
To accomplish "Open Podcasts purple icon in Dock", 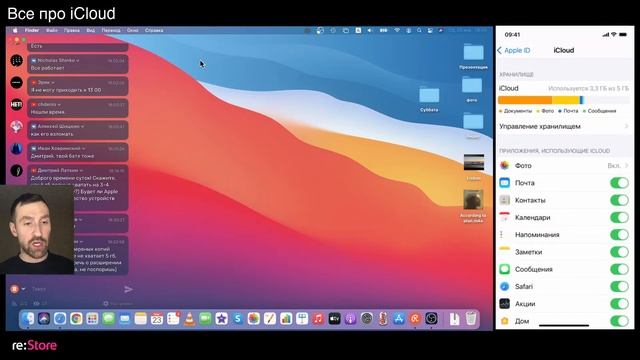I will tap(351, 318).
